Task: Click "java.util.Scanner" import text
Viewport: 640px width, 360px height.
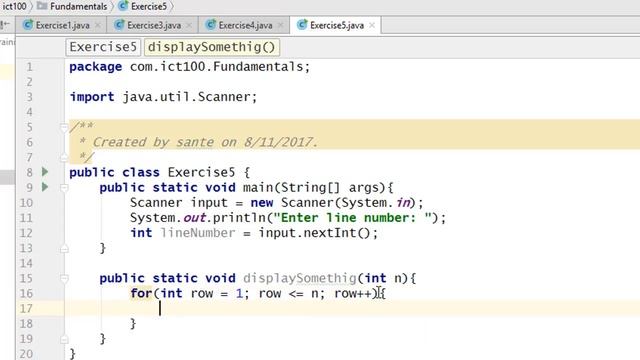Action: 187,97
